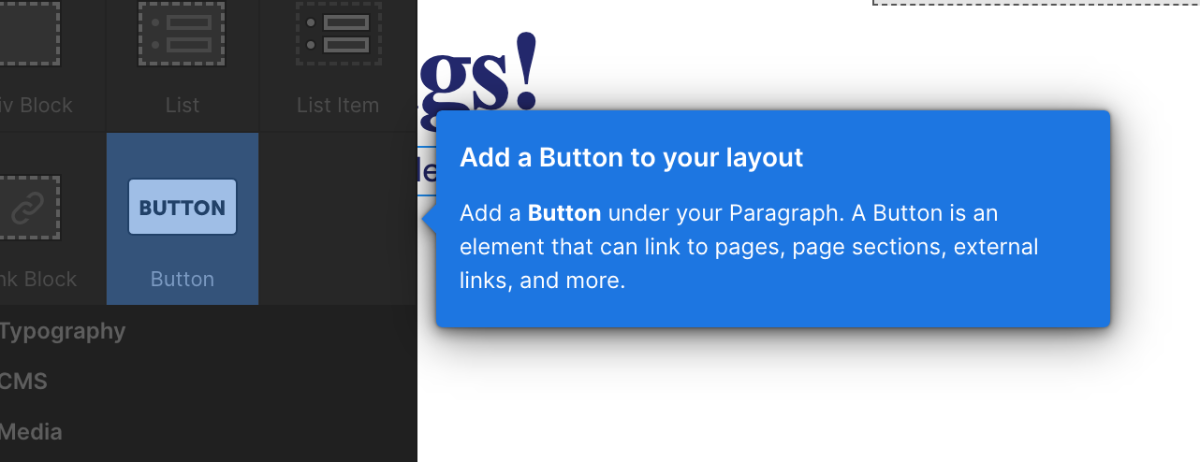Click the Link Block label text
This screenshot has height=462, width=1200.
pyautogui.click(x=40, y=279)
